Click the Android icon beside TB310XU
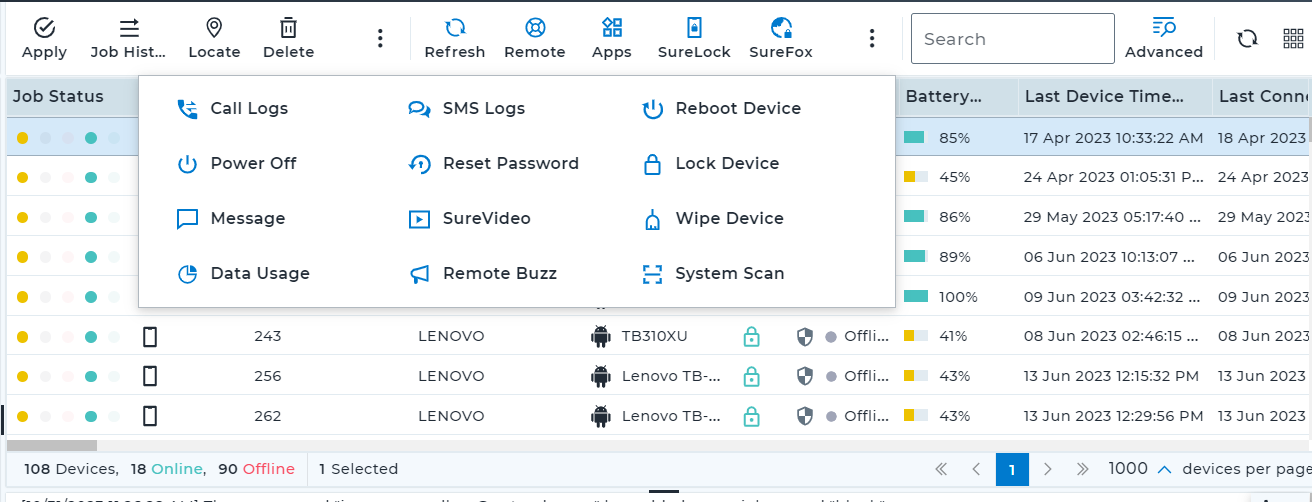The width and height of the screenshot is (1312, 502). coord(600,336)
